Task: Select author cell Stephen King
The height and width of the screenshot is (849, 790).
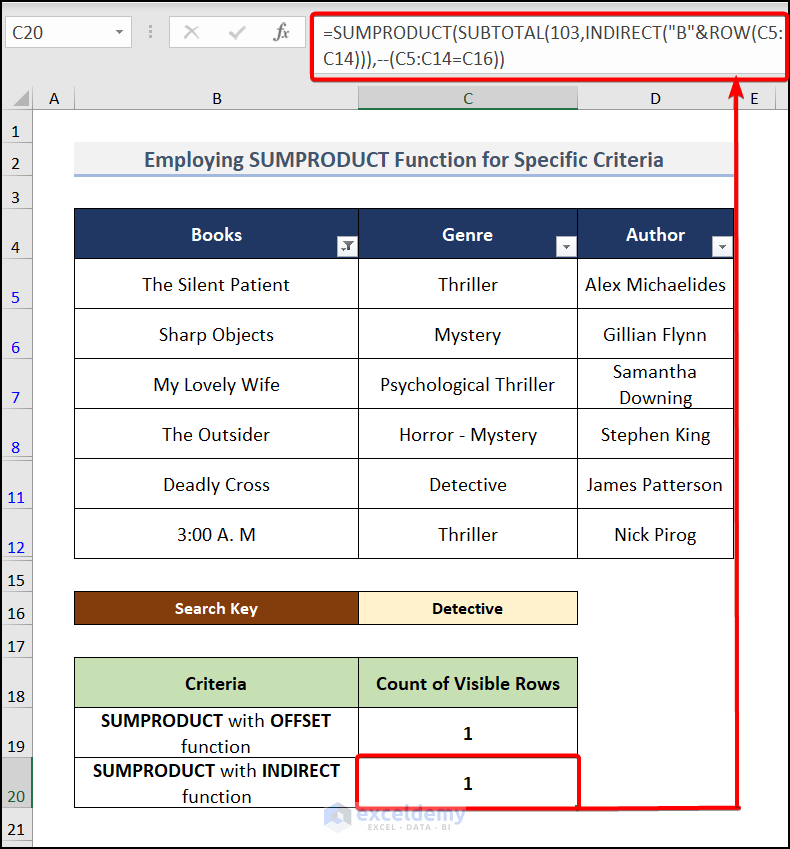Action: point(655,434)
